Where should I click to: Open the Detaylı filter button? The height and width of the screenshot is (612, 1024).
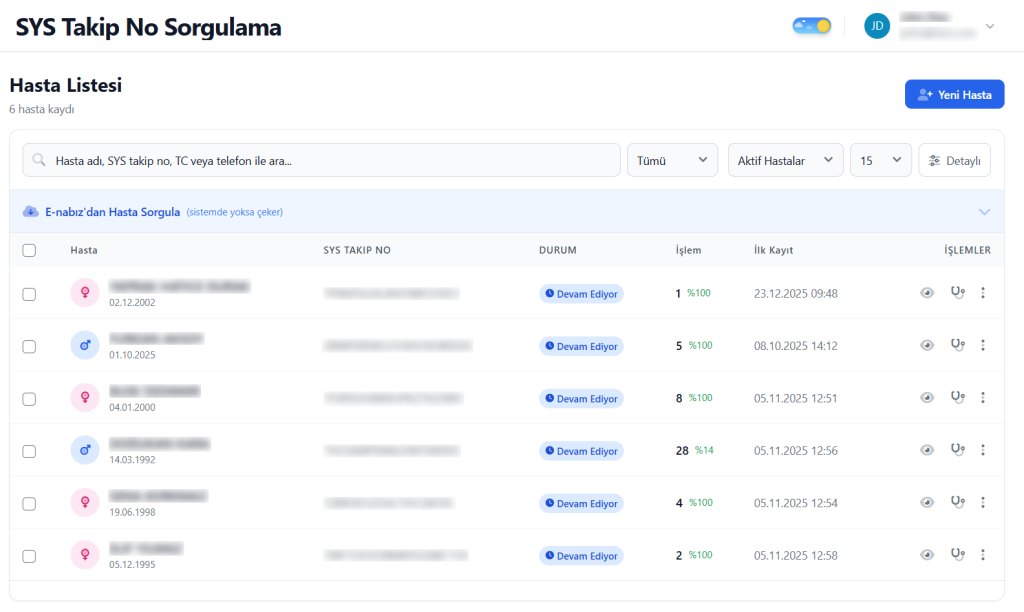click(954, 160)
